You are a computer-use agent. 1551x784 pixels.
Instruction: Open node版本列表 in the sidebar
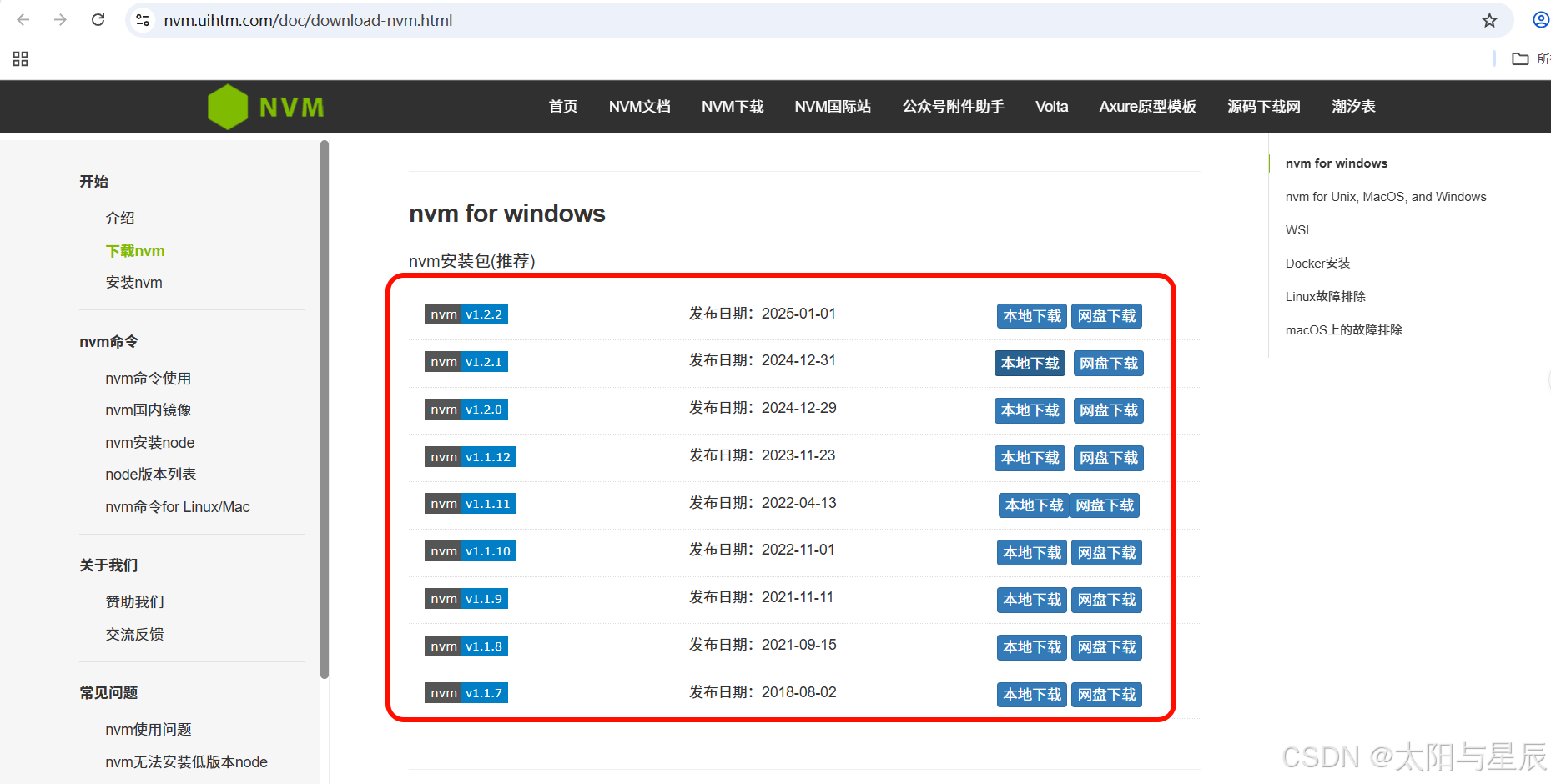[x=150, y=475]
